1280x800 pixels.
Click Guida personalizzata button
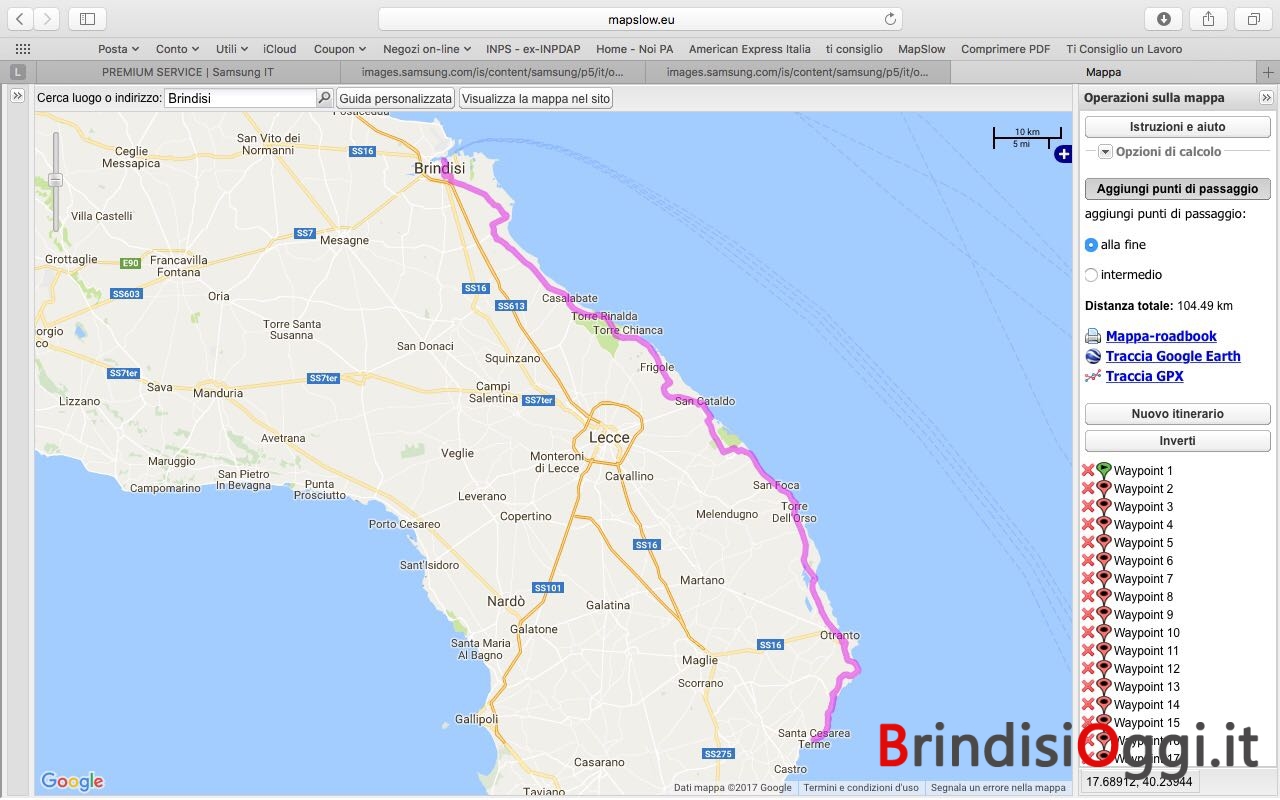click(x=396, y=98)
